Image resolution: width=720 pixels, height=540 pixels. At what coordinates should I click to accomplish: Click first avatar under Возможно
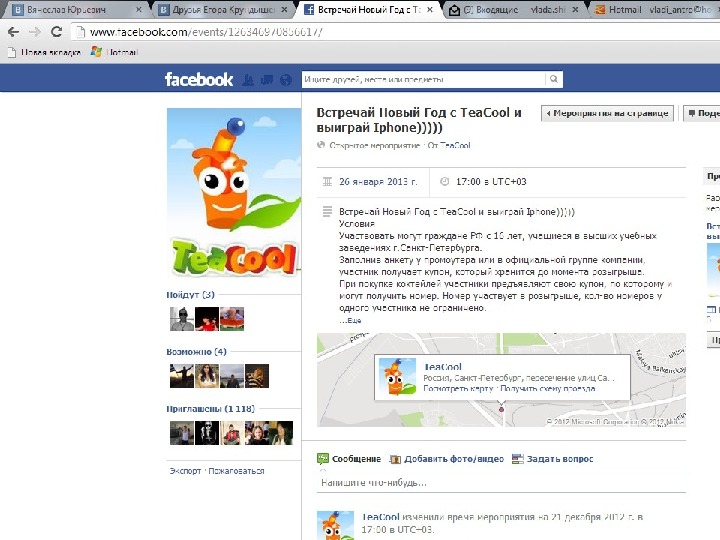click(182, 376)
